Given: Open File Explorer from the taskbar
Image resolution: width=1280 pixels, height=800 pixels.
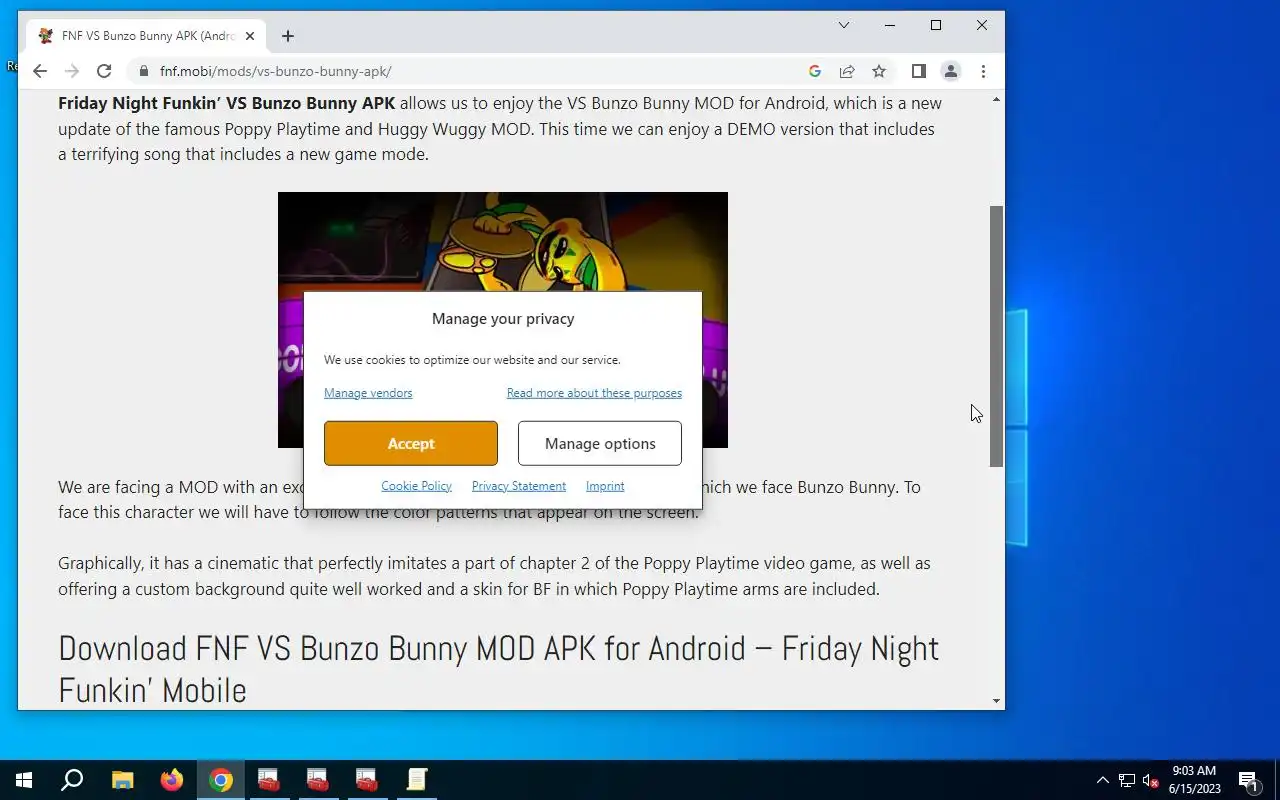Looking at the screenshot, I should pyautogui.click(x=122, y=780).
